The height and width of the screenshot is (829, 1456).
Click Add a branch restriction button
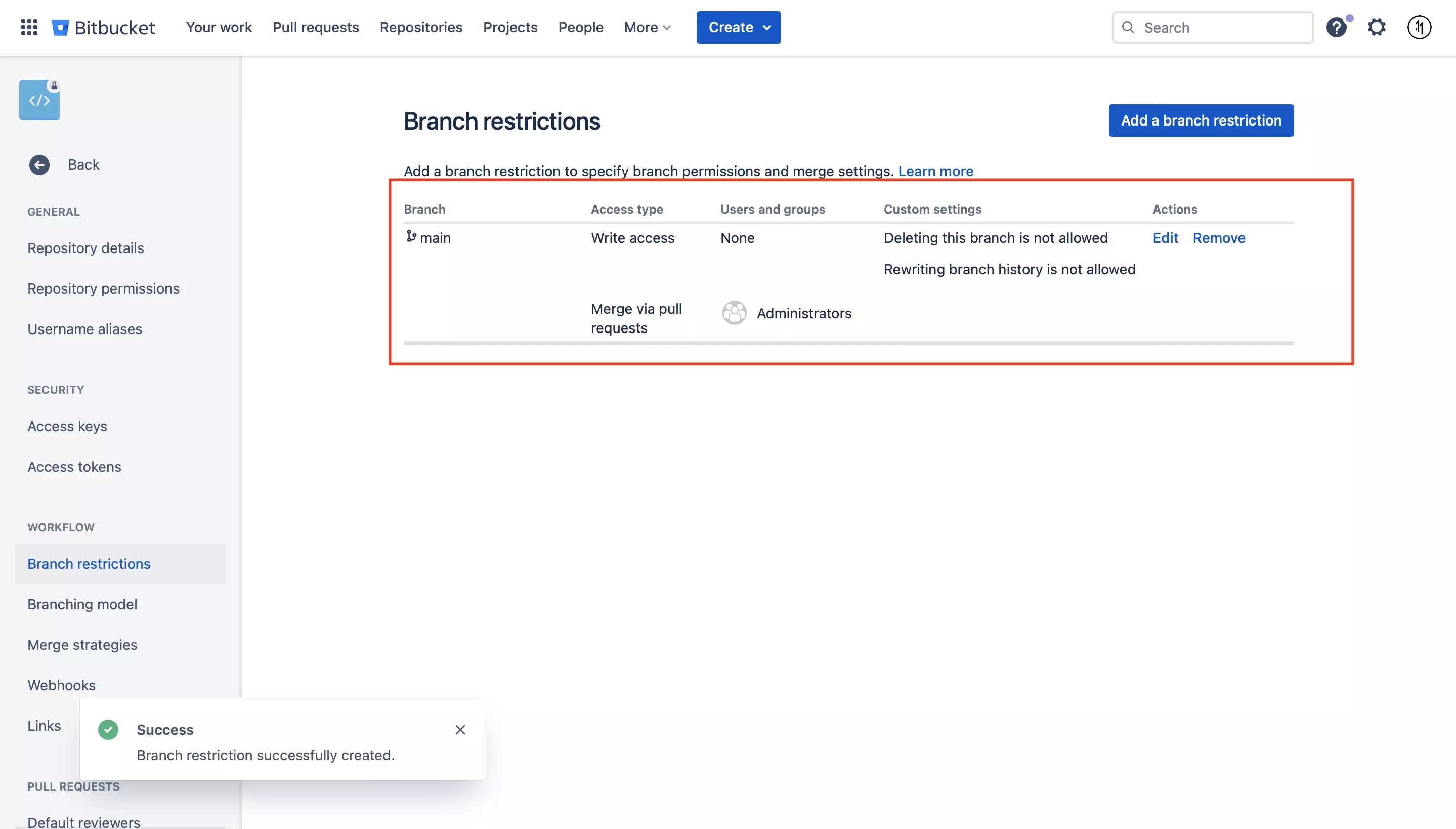[x=1201, y=120]
